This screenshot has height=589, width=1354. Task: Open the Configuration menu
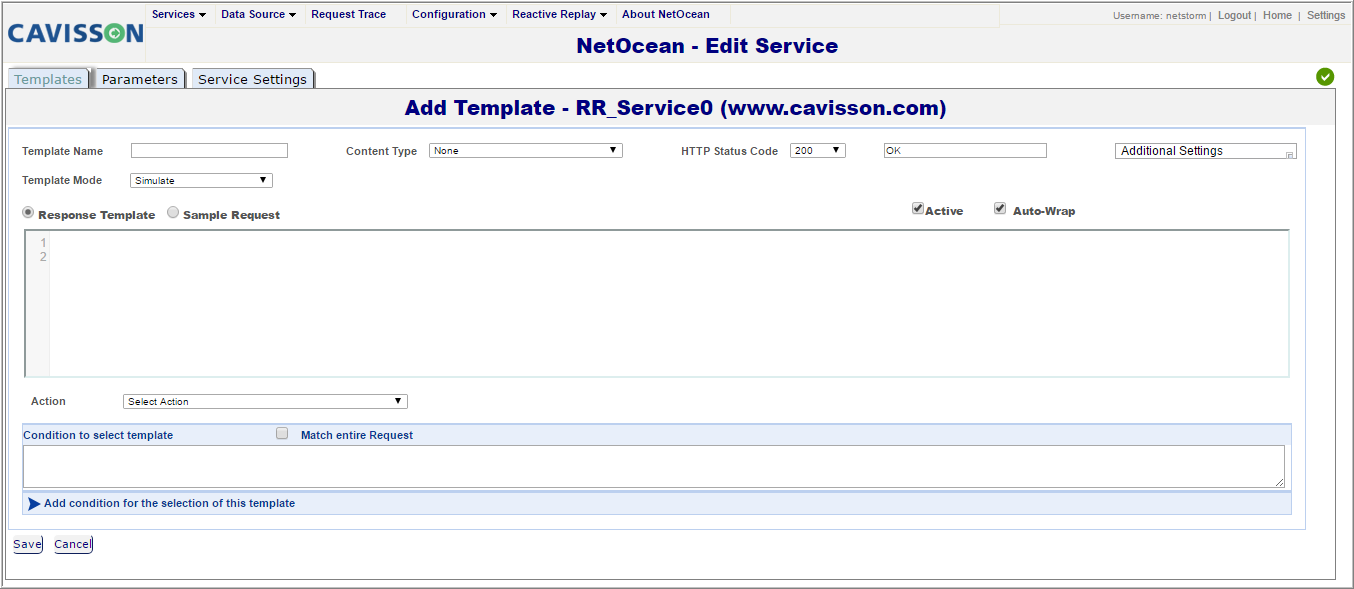click(x=454, y=15)
